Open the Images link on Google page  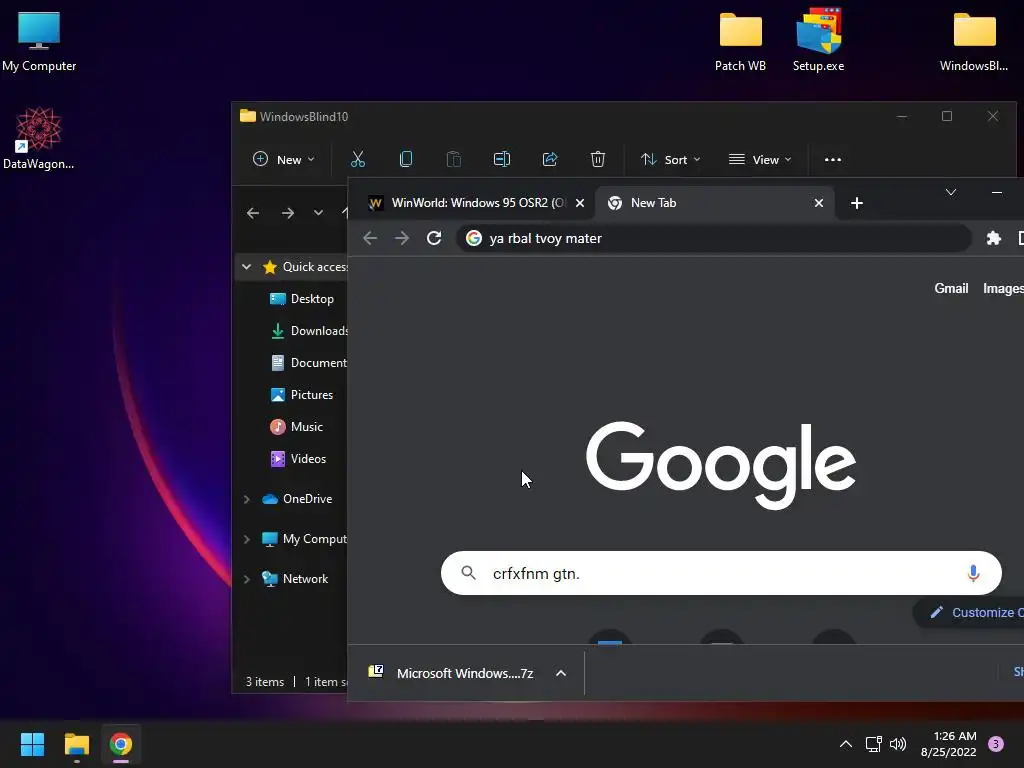point(1003,288)
